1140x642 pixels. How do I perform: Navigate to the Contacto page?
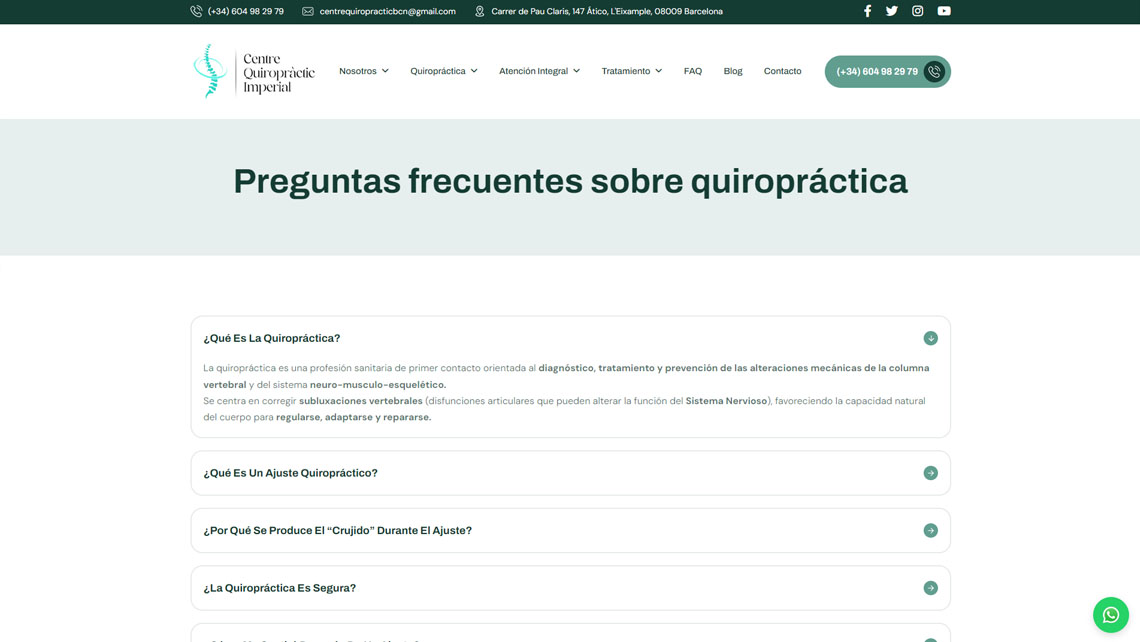pos(782,71)
